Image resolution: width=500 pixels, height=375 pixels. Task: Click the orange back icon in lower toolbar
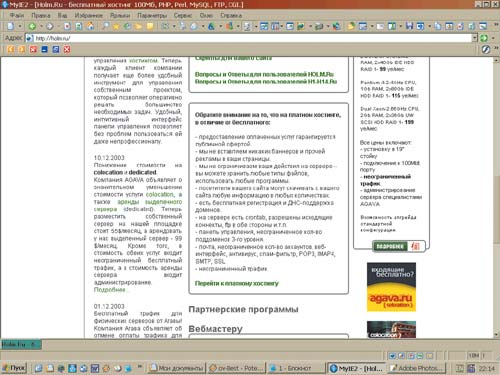[11, 49]
